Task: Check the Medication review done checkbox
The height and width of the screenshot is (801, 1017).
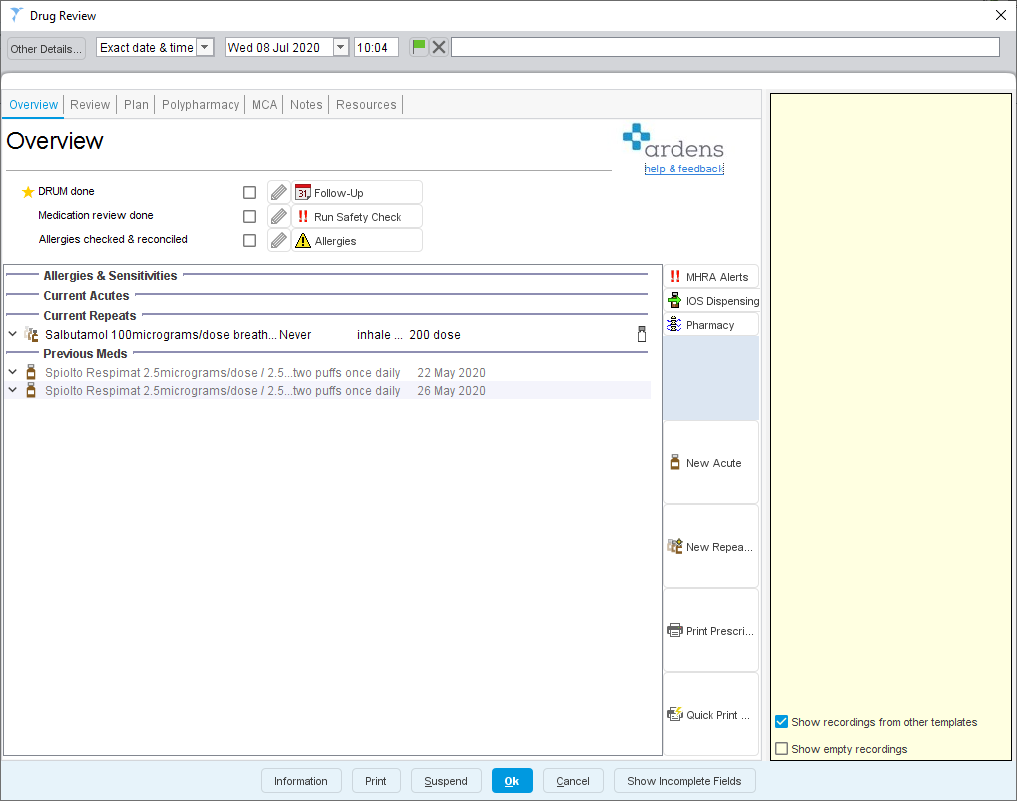Action: [x=249, y=216]
